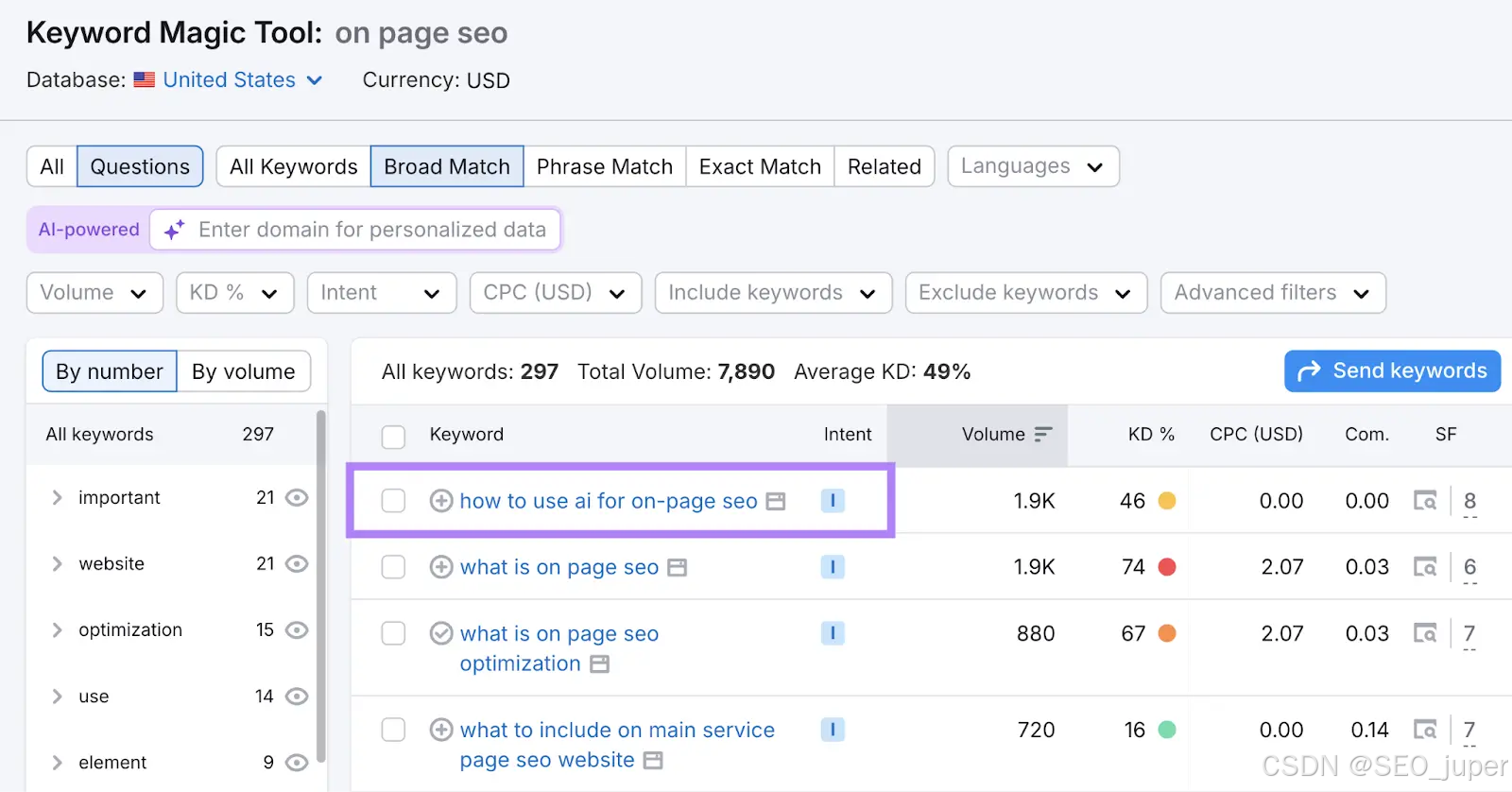Click the intent badge in the 720 volume row

point(833,730)
